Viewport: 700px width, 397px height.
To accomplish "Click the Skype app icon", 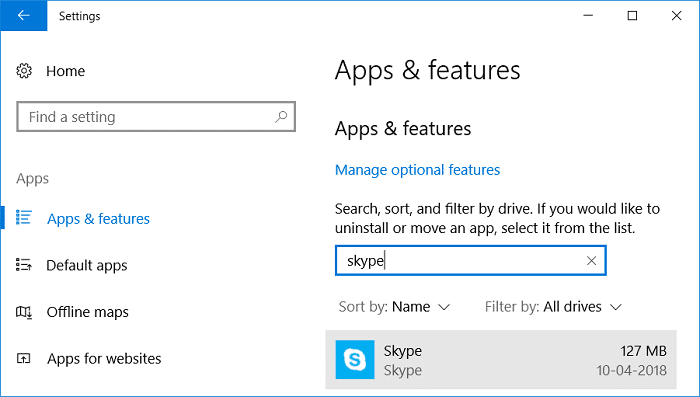I will 355,359.
